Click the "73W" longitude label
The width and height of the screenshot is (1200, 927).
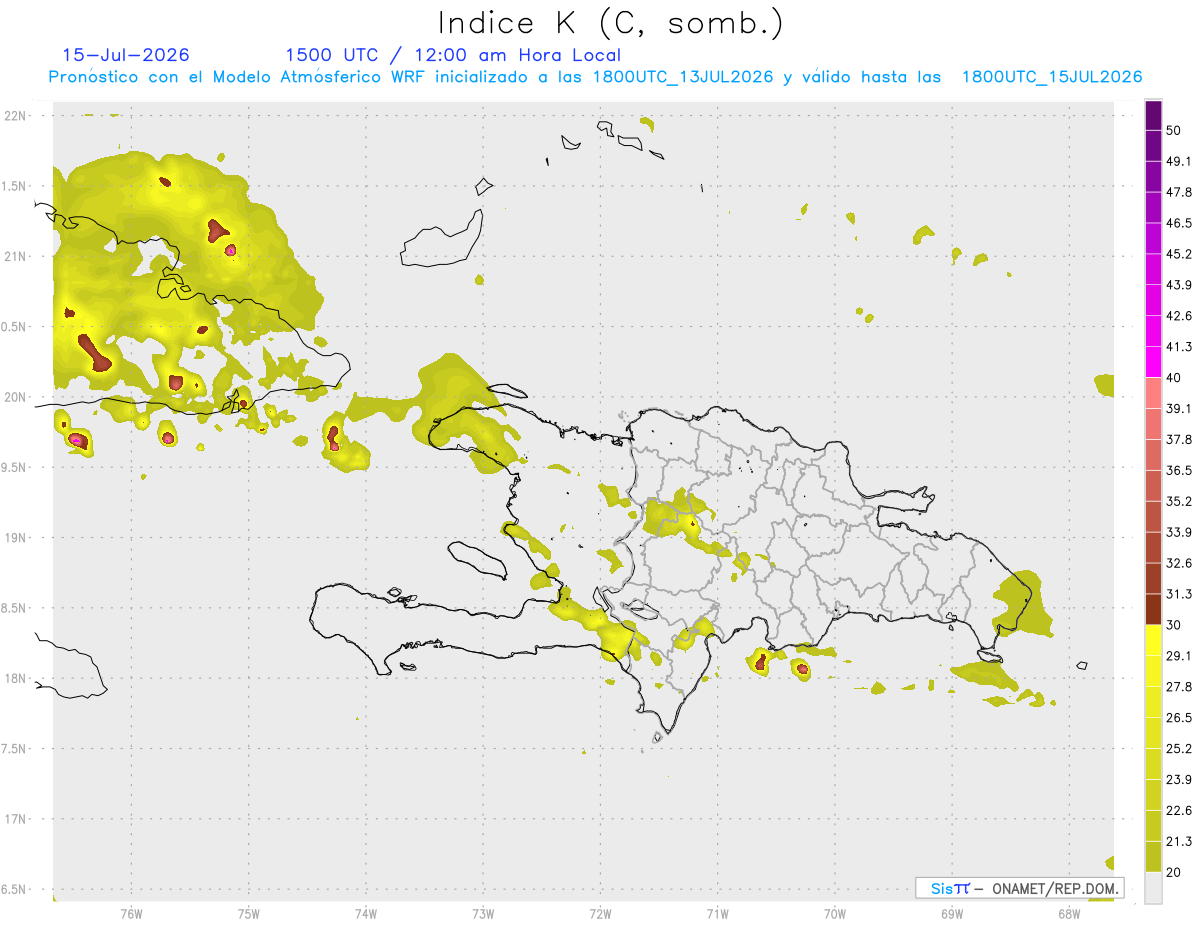(x=483, y=913)
